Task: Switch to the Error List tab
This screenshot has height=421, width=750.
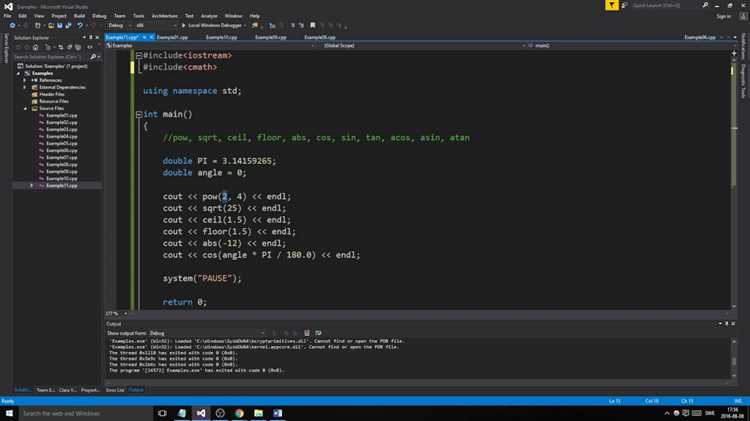Action: tap(115, 390)
